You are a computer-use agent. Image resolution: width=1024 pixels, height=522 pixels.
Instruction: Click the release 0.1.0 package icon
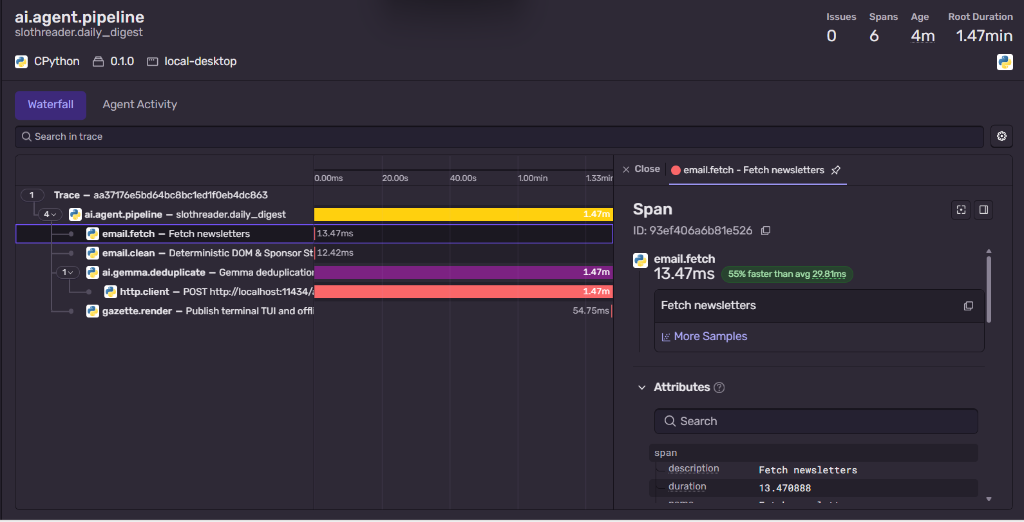point(98,61)
